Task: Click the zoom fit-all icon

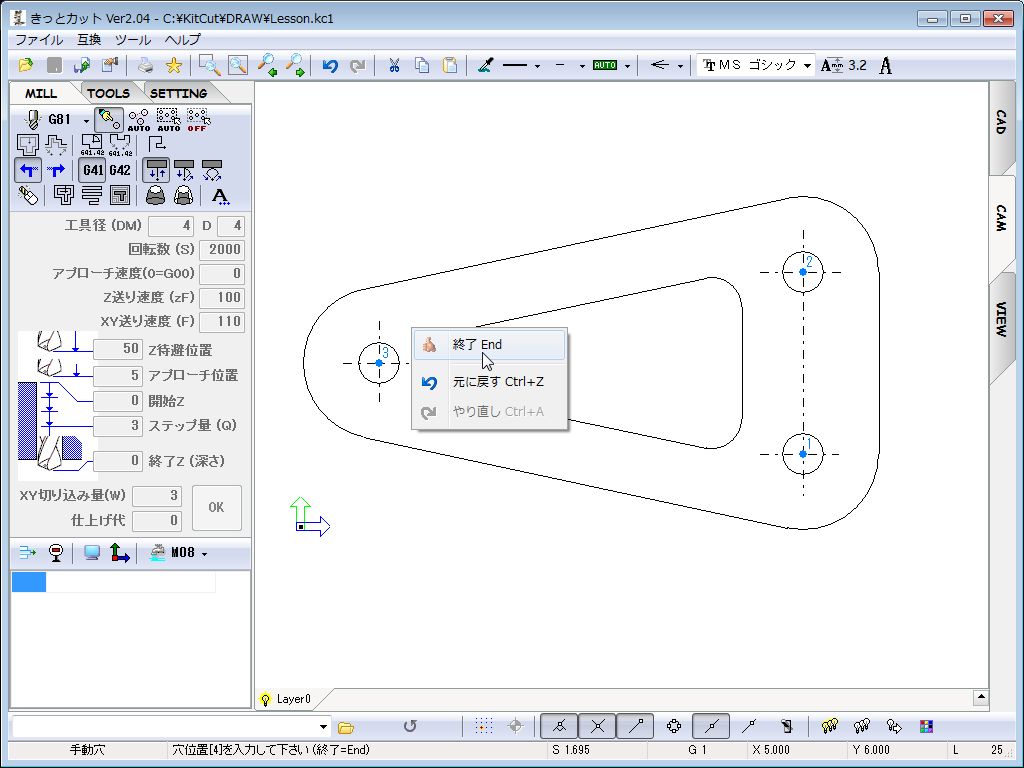Action: (238, 65)
